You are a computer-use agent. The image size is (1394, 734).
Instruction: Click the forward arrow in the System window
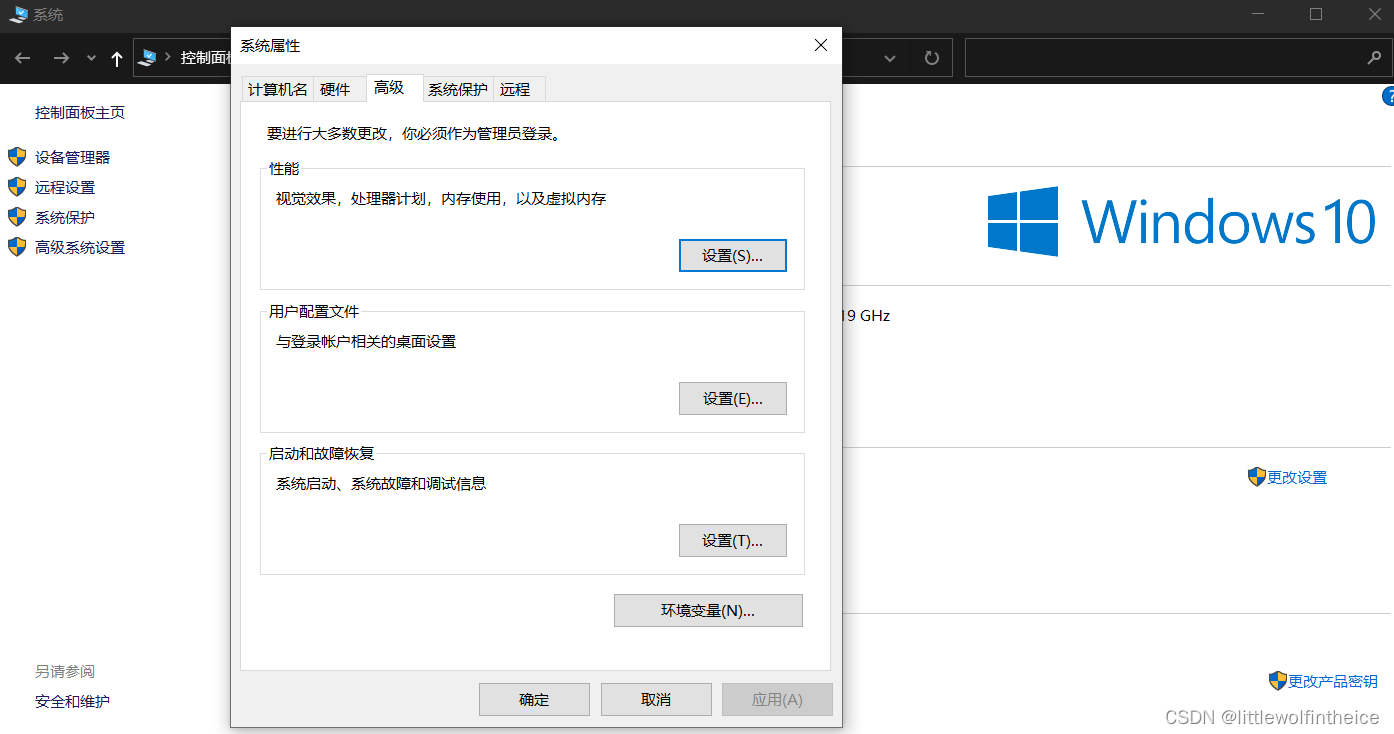pos(61,58)
